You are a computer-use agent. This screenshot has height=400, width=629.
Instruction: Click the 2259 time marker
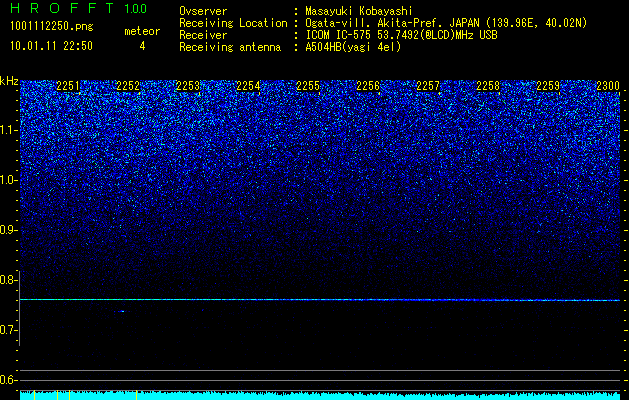tap(548, 86)
